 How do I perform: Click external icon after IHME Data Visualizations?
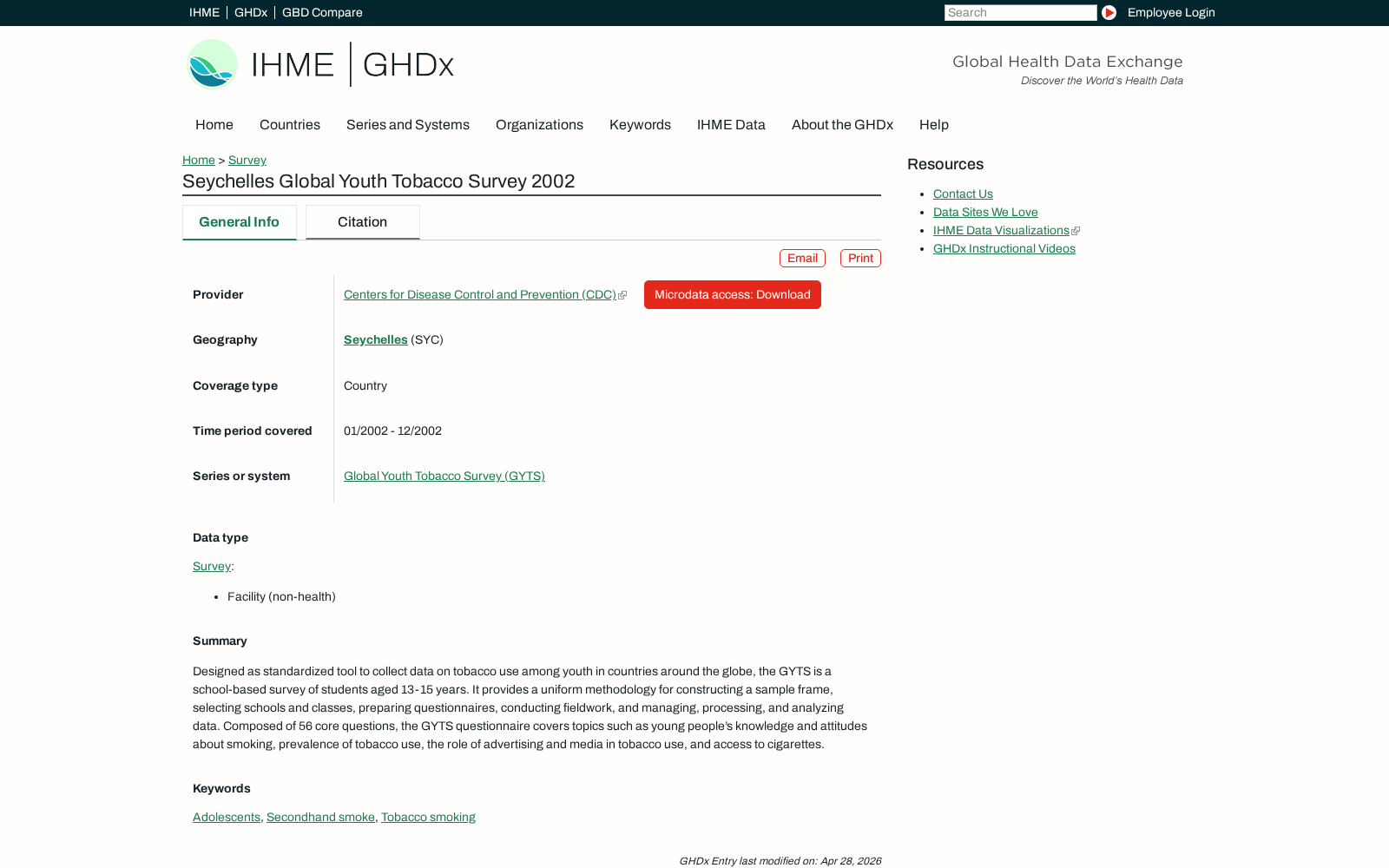click(1076, 231)
